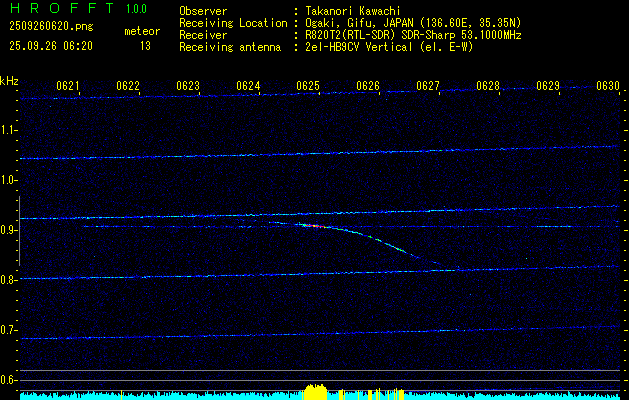Image resolution: width=629 pixels, height=400 pixels.
Task: Click the meteor count value 13
Action: click(x=145, y=46)
